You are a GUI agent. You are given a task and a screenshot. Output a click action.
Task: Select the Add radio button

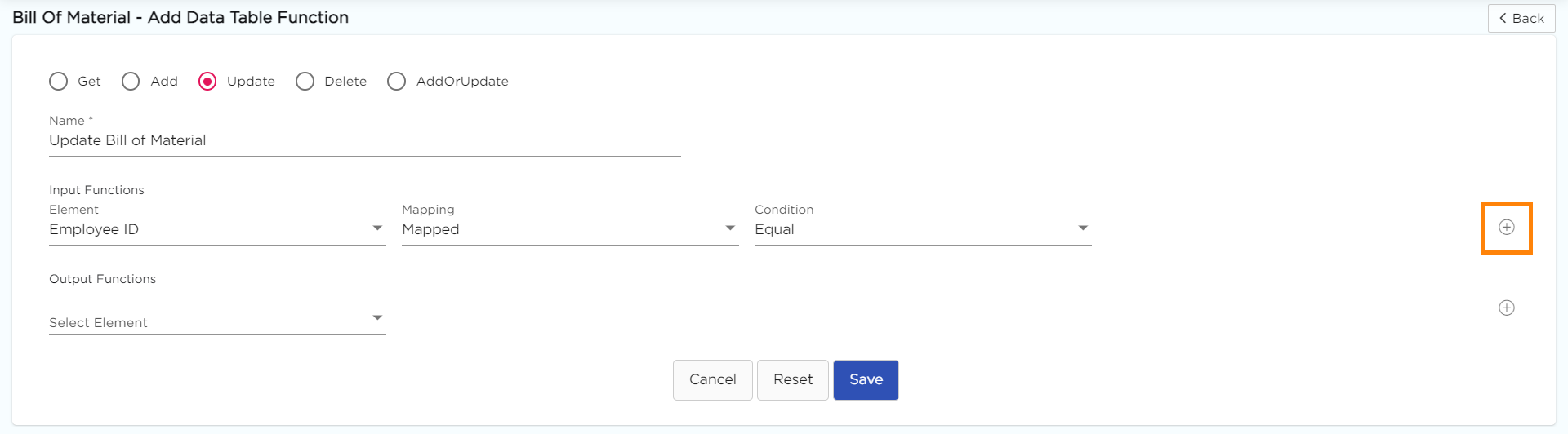(131, 82)
